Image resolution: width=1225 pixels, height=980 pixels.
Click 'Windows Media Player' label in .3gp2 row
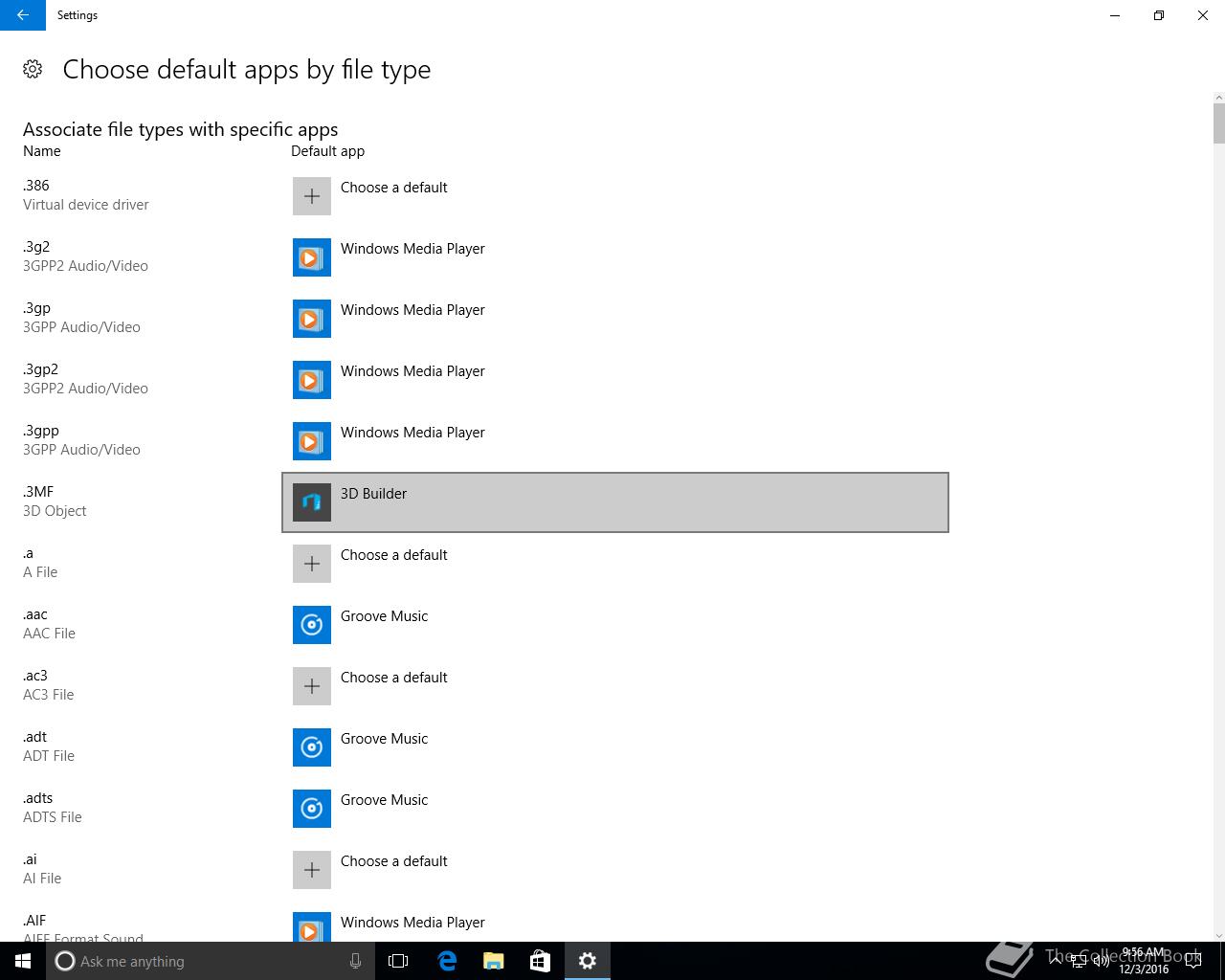tap(413, 371)
